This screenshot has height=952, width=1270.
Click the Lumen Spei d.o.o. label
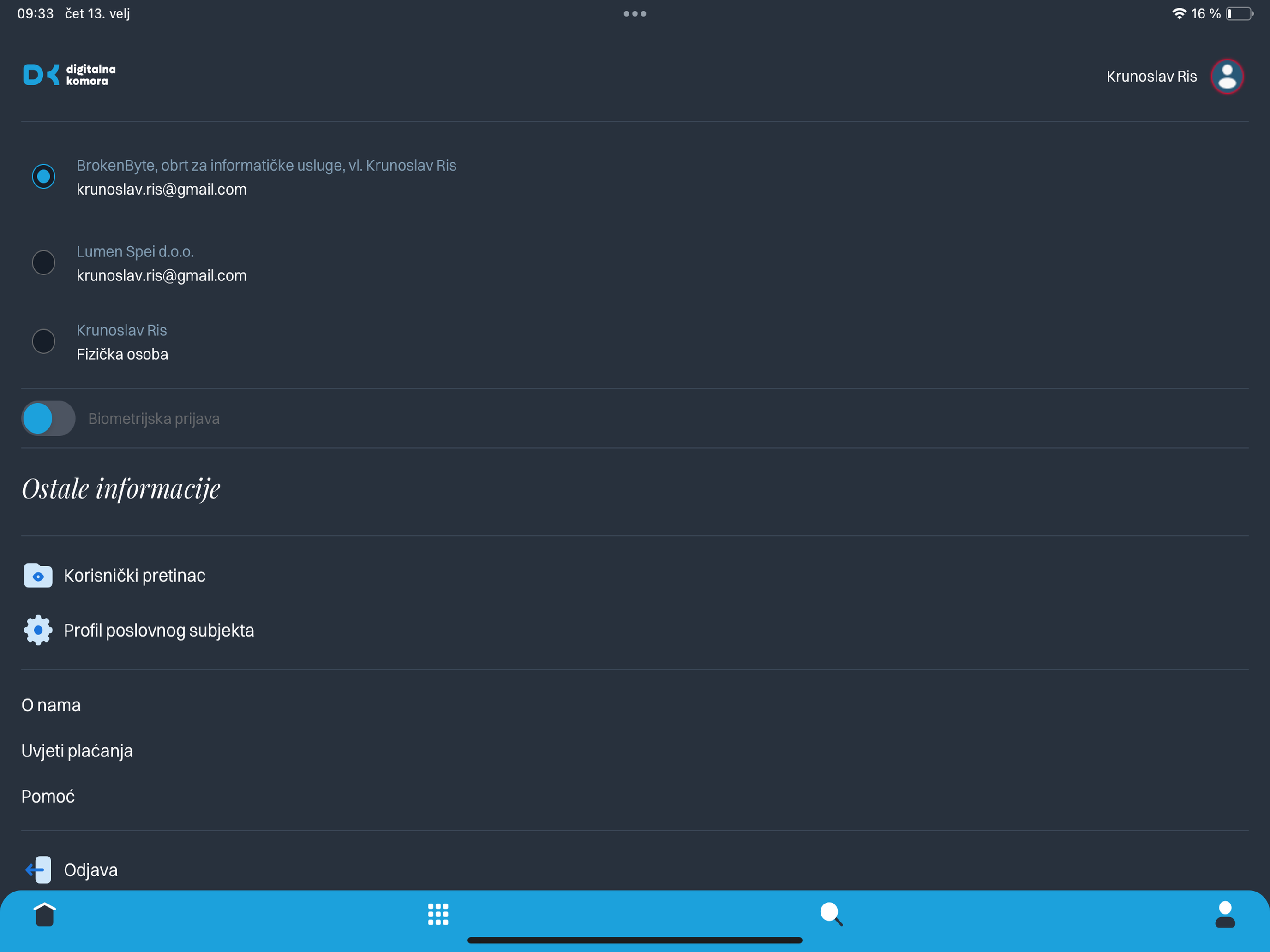click(x=135, y=251)
